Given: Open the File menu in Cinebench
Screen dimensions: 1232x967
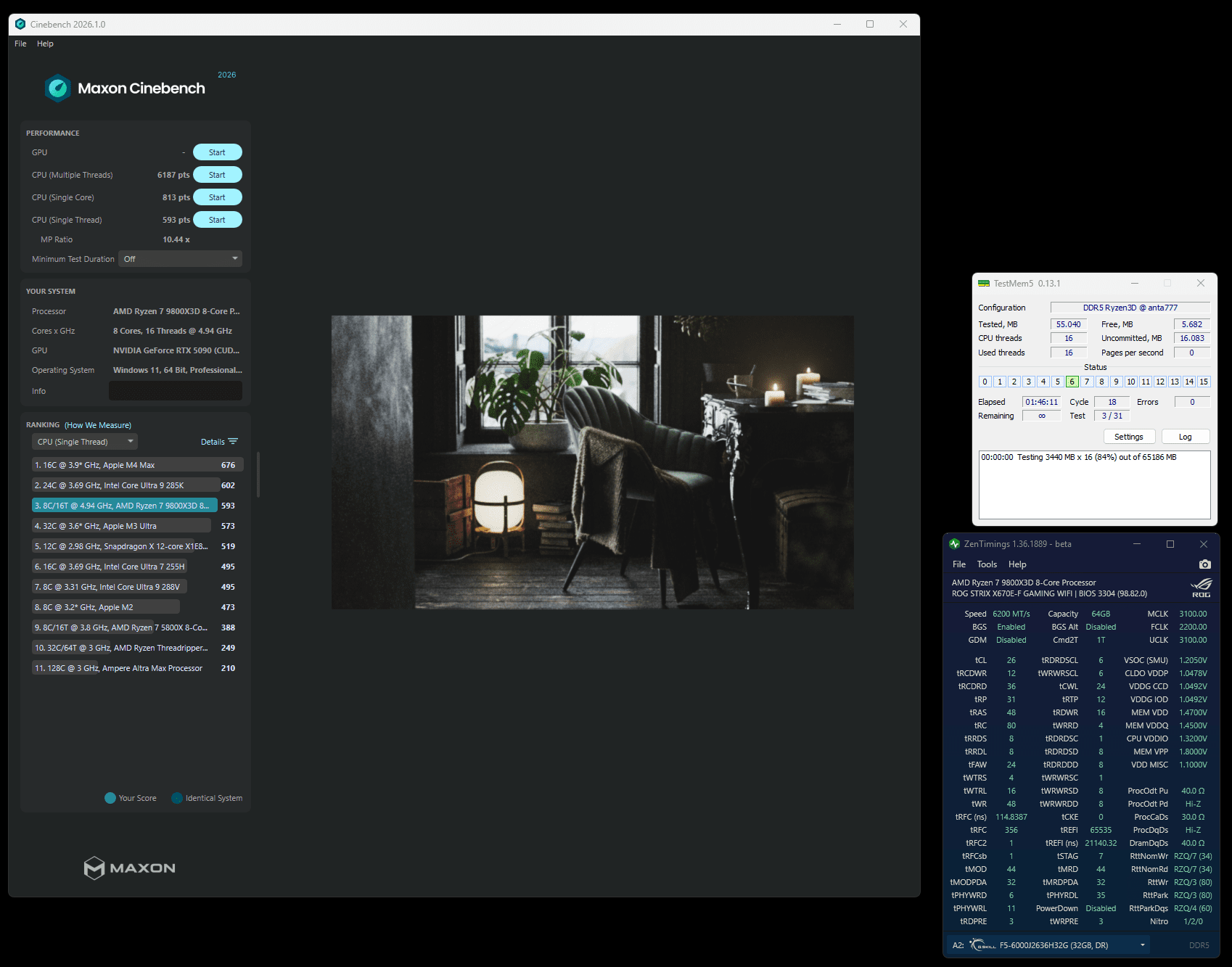Looking at the screenshot, I should click(x=20, y=44).
